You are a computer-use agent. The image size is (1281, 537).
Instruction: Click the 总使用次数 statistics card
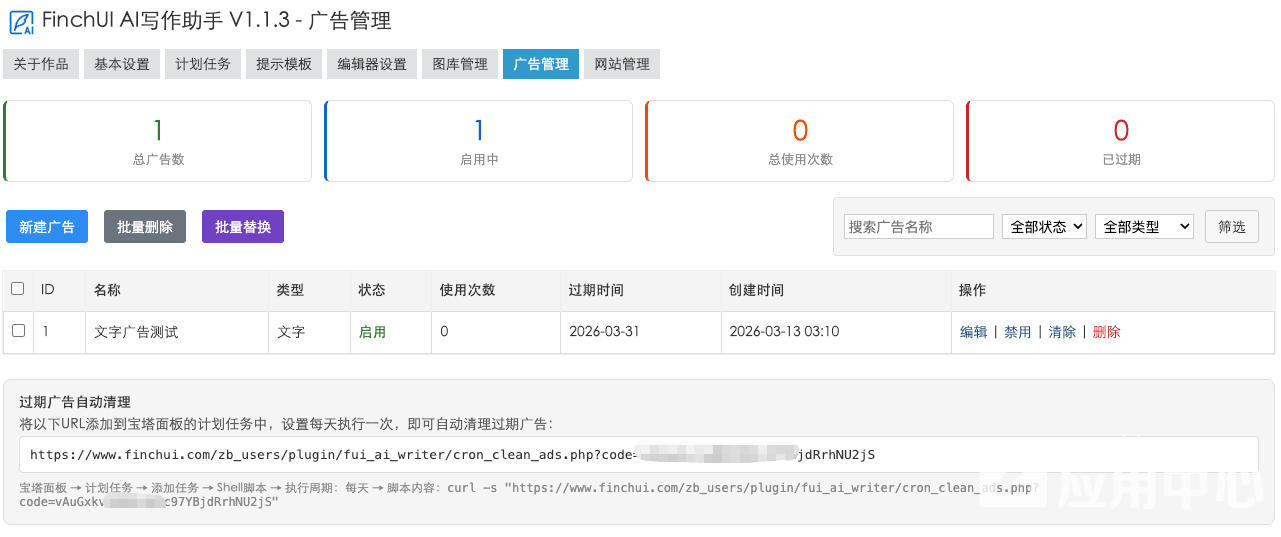[x=800, y=141]
